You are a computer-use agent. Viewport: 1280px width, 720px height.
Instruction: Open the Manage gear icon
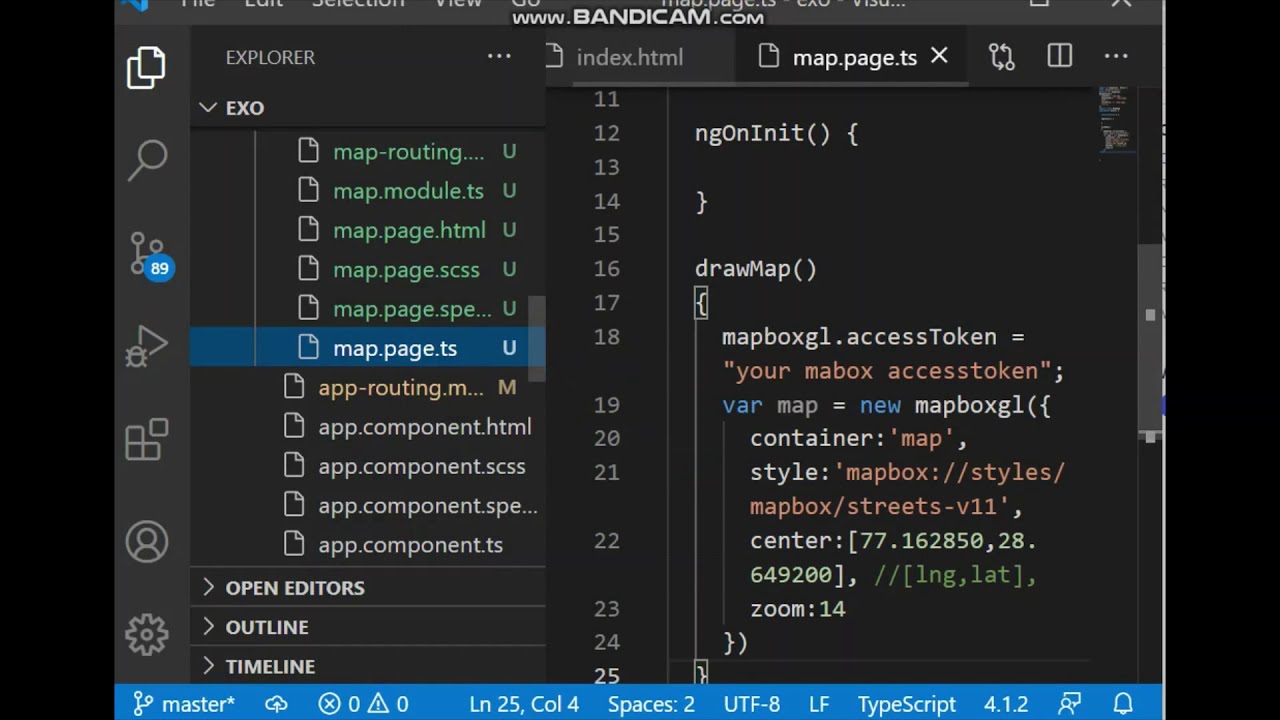pyautogui.click(x=147, y=634)
